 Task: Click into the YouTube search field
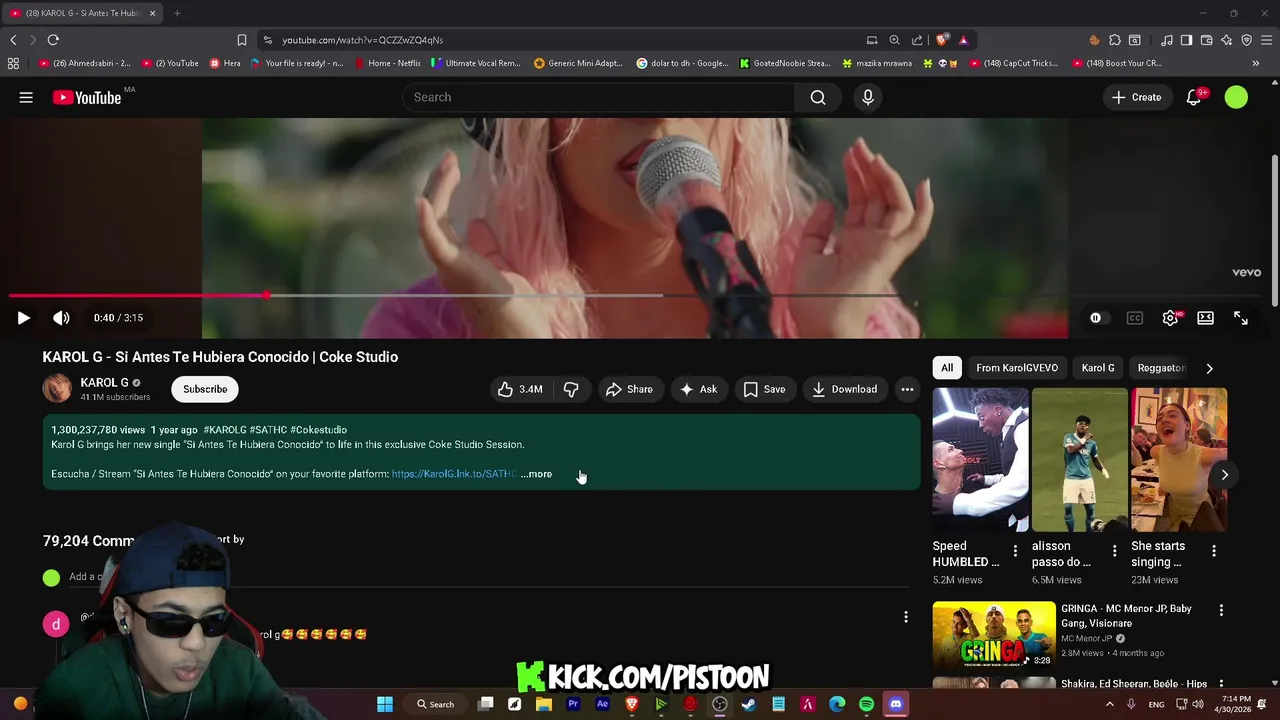coord(599,97)
